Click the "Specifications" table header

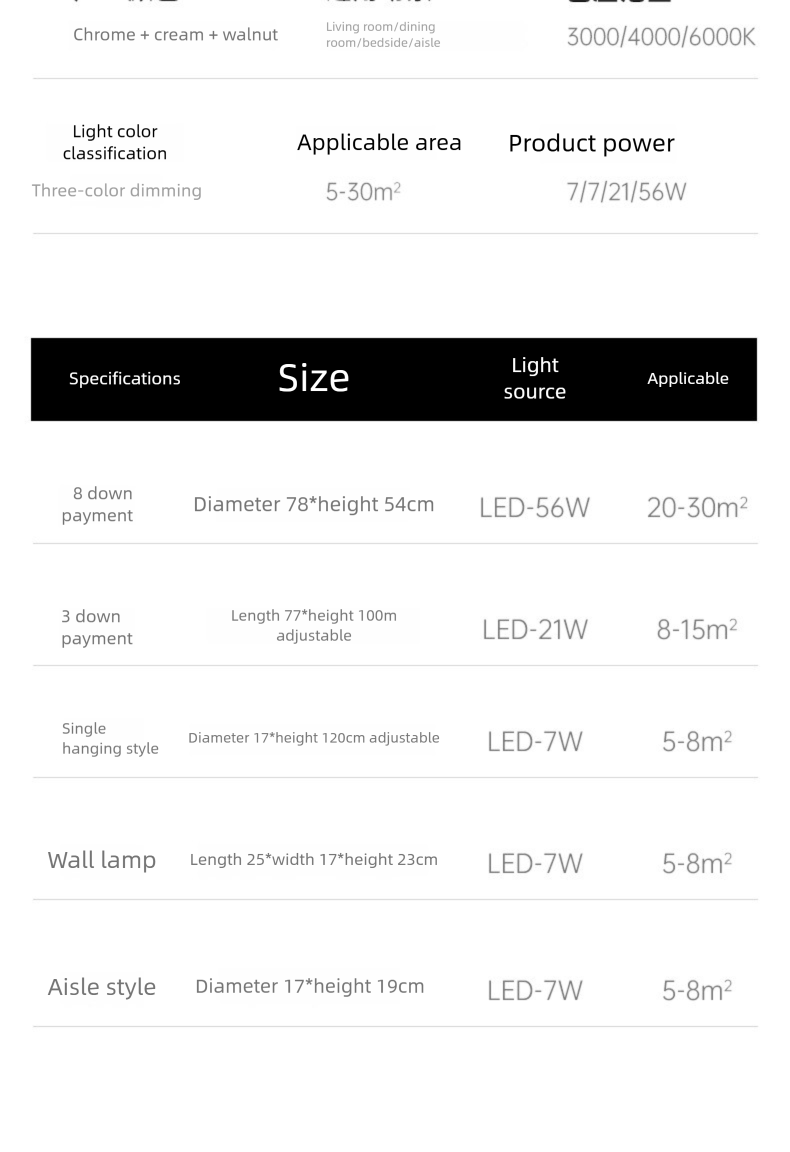pyautogui.click(x=125, y=378)
